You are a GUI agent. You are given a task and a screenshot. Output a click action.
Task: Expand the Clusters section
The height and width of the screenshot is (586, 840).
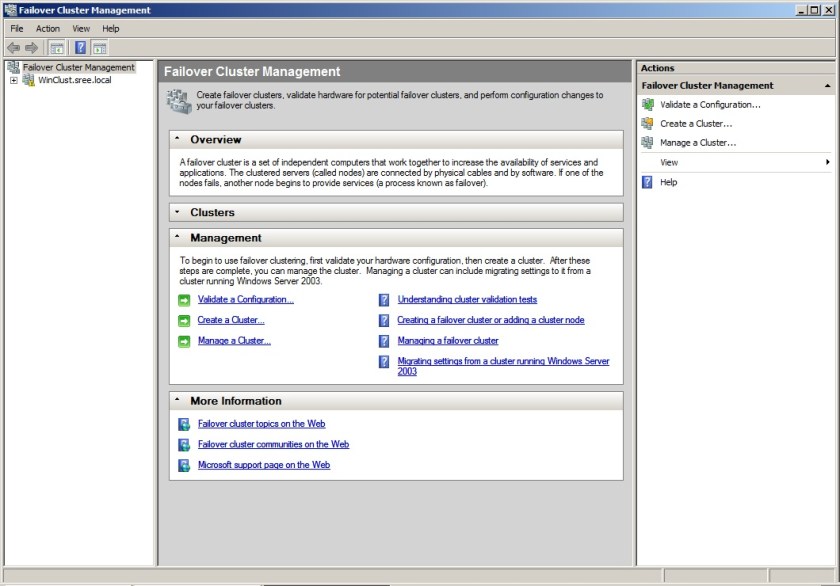pyautogui.click(x=177, y=212)
